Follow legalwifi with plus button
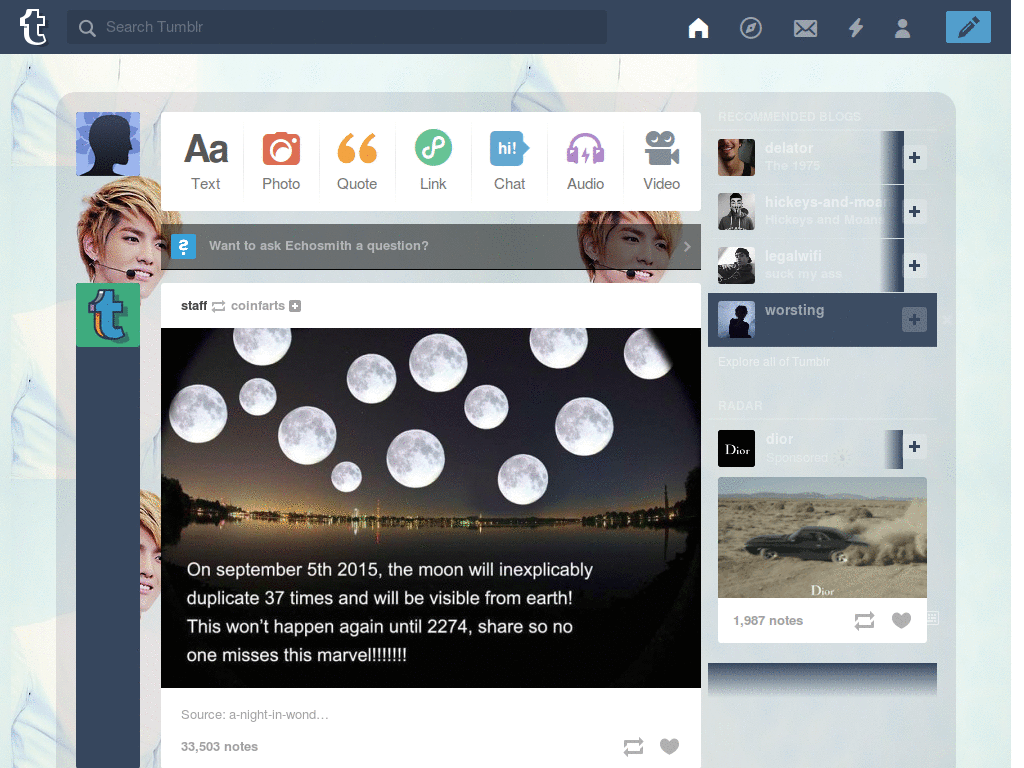The width and height of the screenshot is (1024, 768). point(914,265)
